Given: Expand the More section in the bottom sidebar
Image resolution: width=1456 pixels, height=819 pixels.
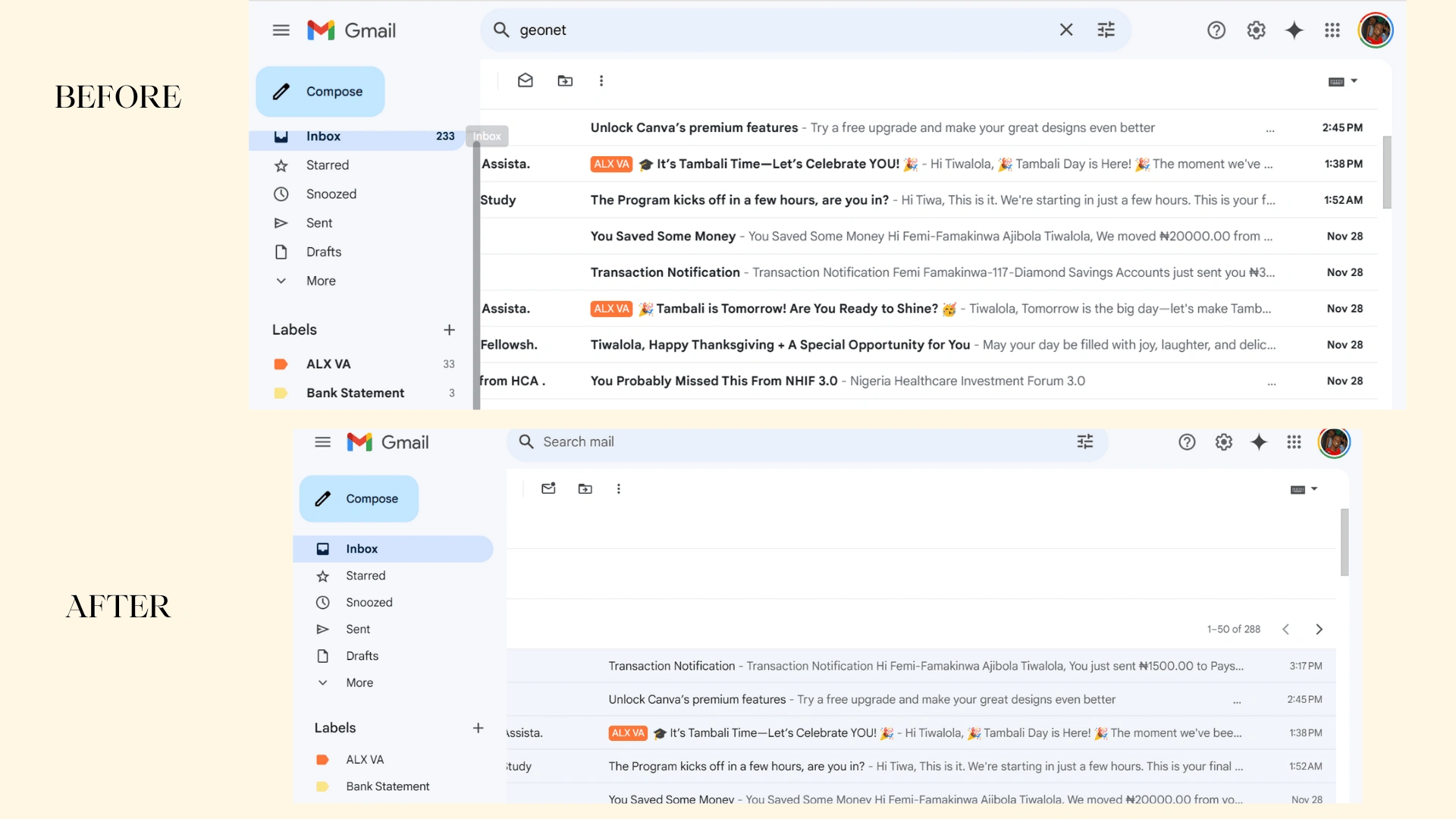Looking at the screenshot, I should tap(359, 682).
